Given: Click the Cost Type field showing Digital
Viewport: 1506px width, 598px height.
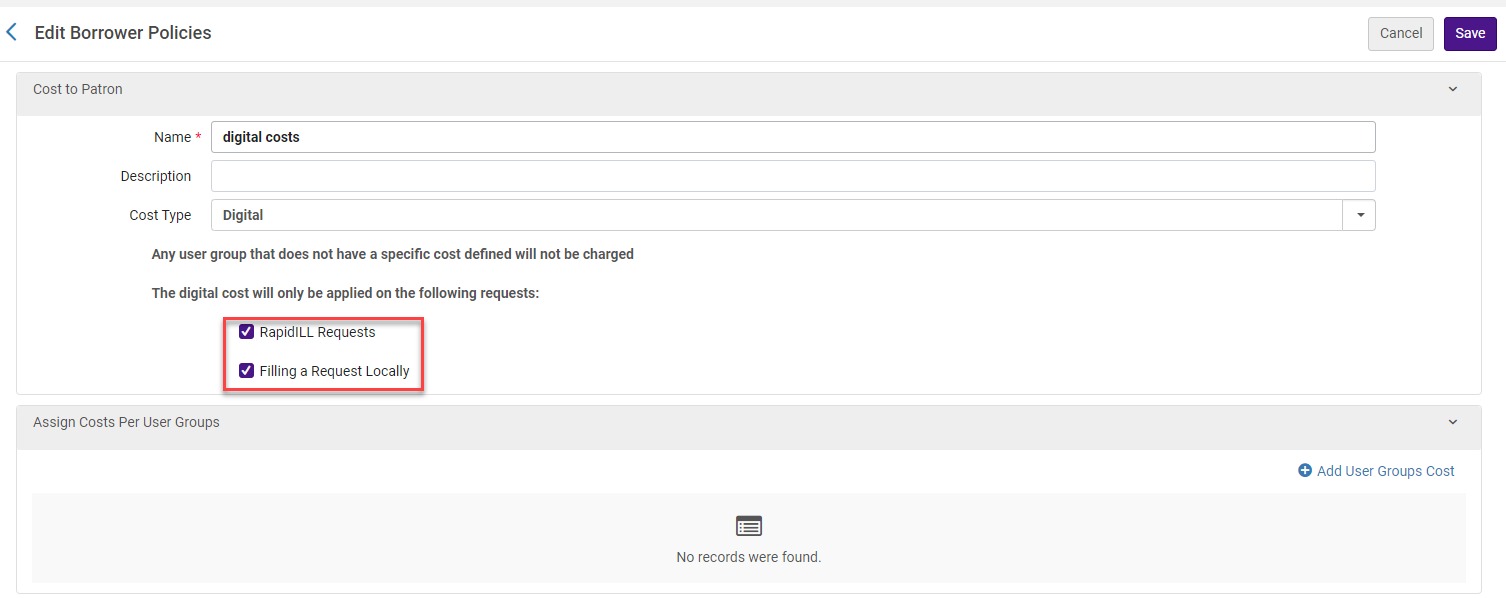Looking at the screenshot, I should pyautogui.click(x=776, y=215).
